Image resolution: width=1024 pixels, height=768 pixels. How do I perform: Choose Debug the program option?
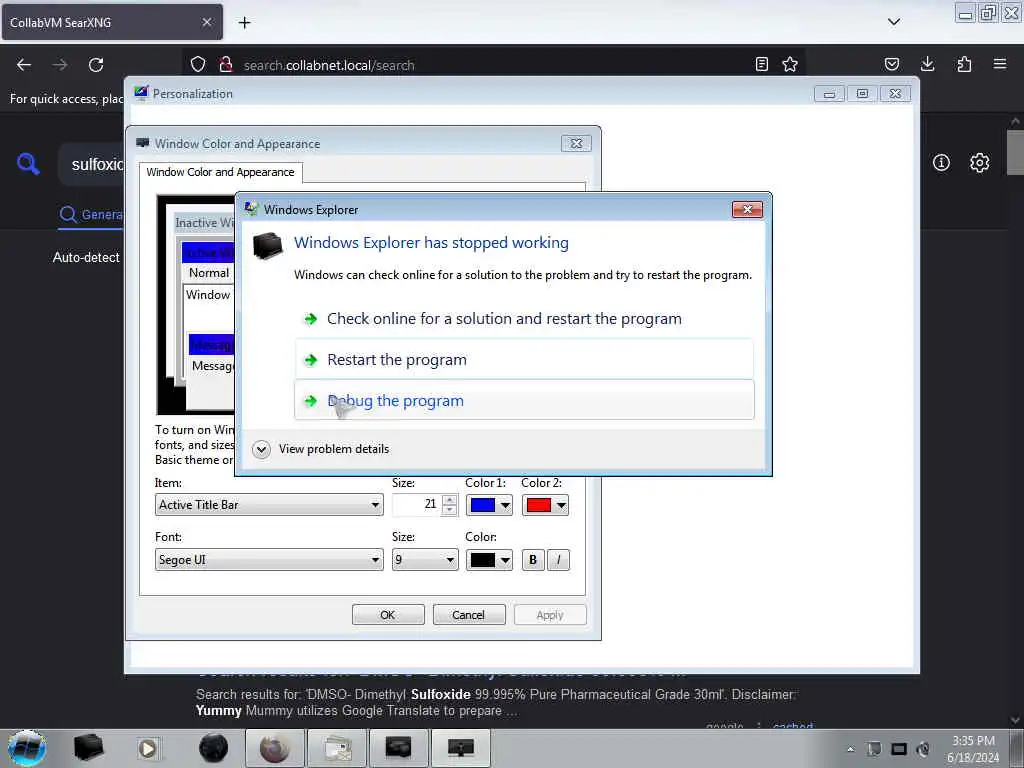524,400
